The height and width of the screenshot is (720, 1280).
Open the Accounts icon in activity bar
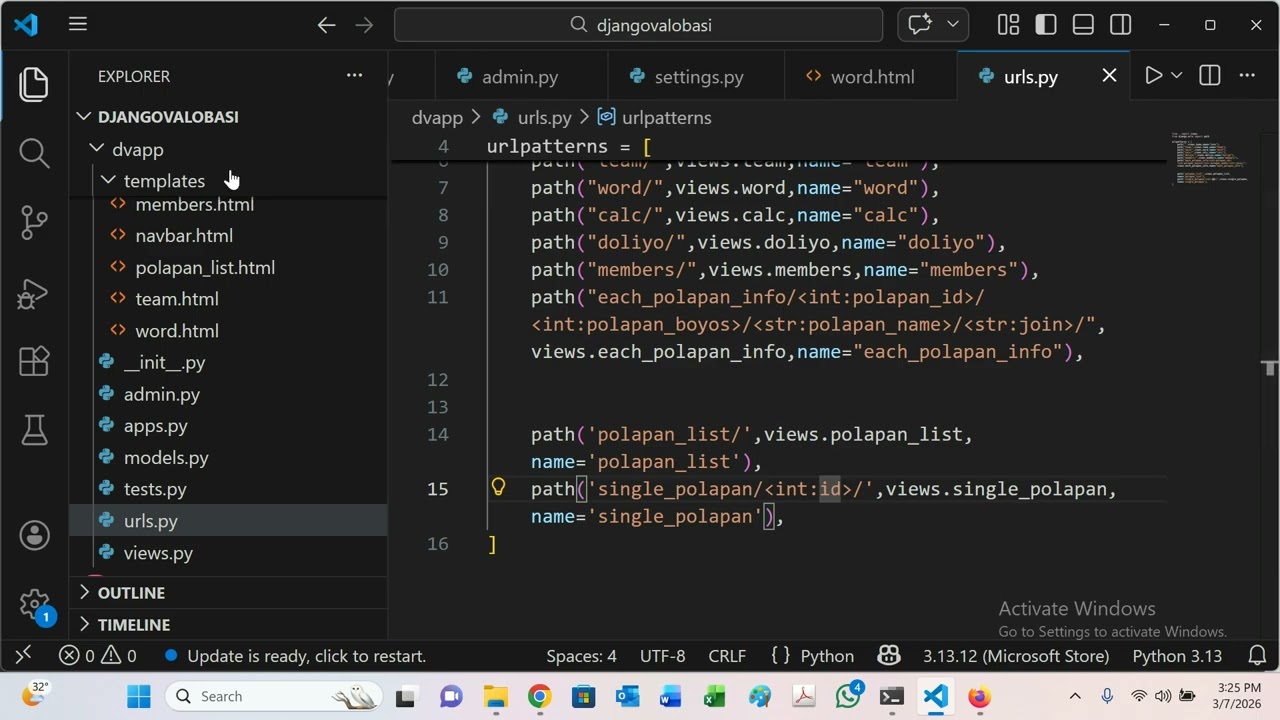[x=34, y=535]
